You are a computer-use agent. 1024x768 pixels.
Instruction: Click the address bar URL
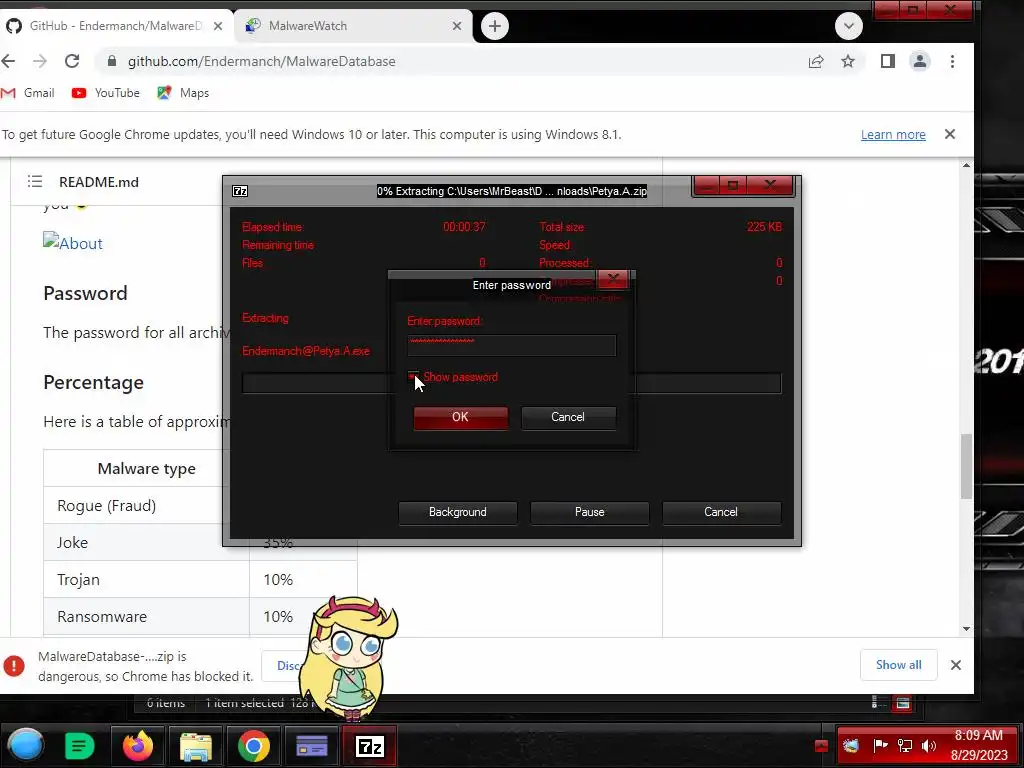coord(261,61)
